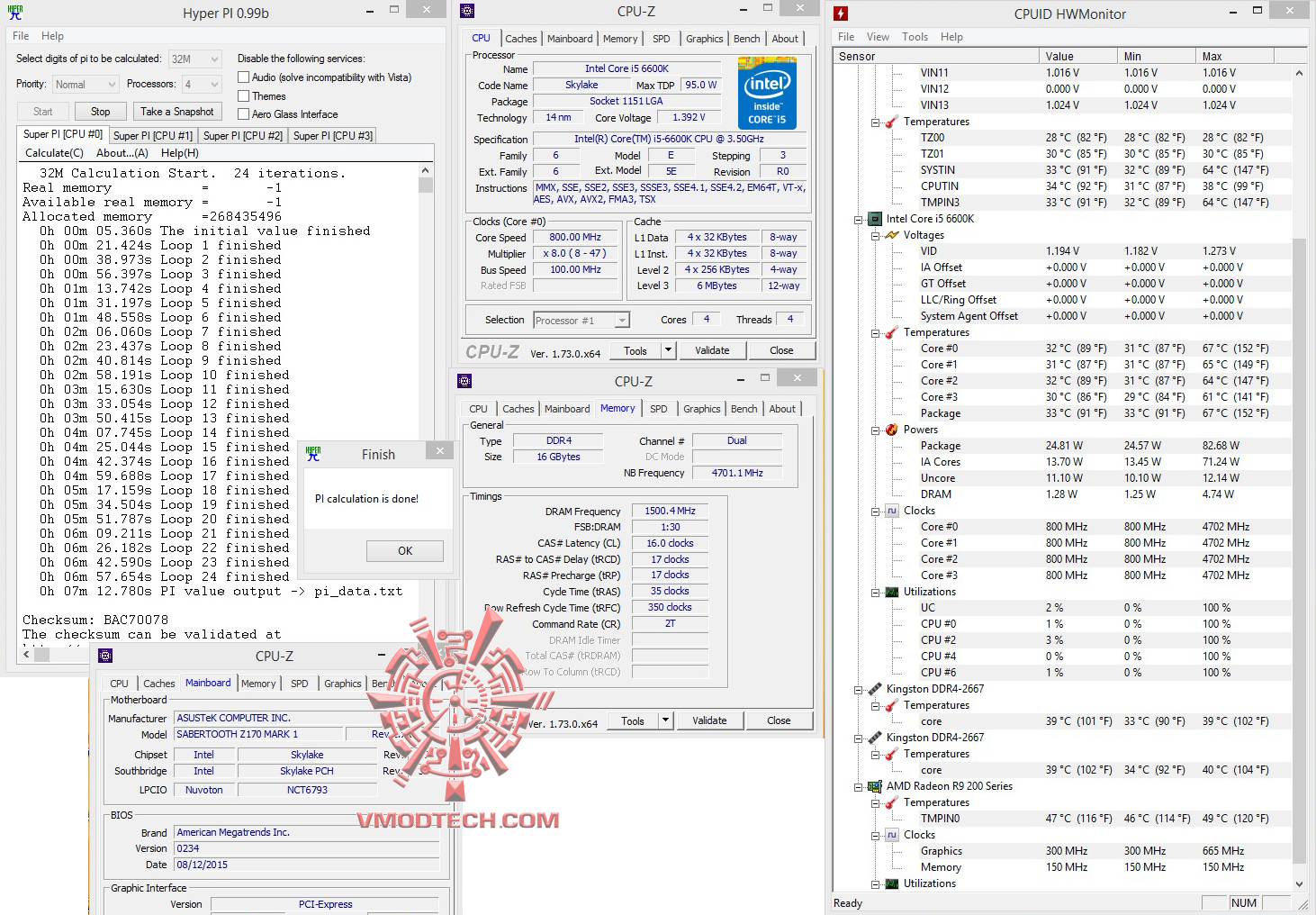
Task: Open the Caches tab in the CPU-Z processor window
Action: click(x=521, y=39)
